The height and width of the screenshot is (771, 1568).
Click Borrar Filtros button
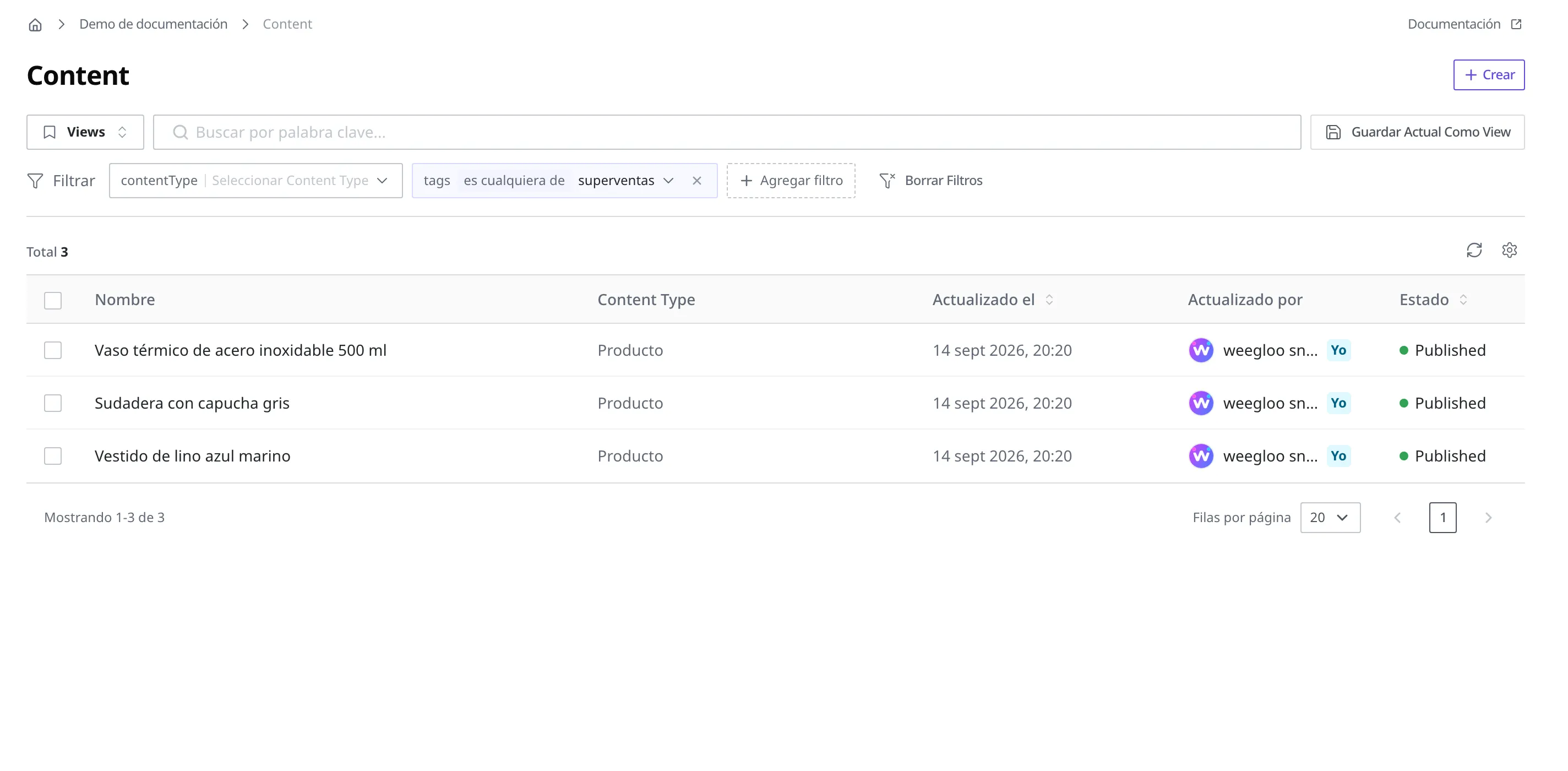930,180
